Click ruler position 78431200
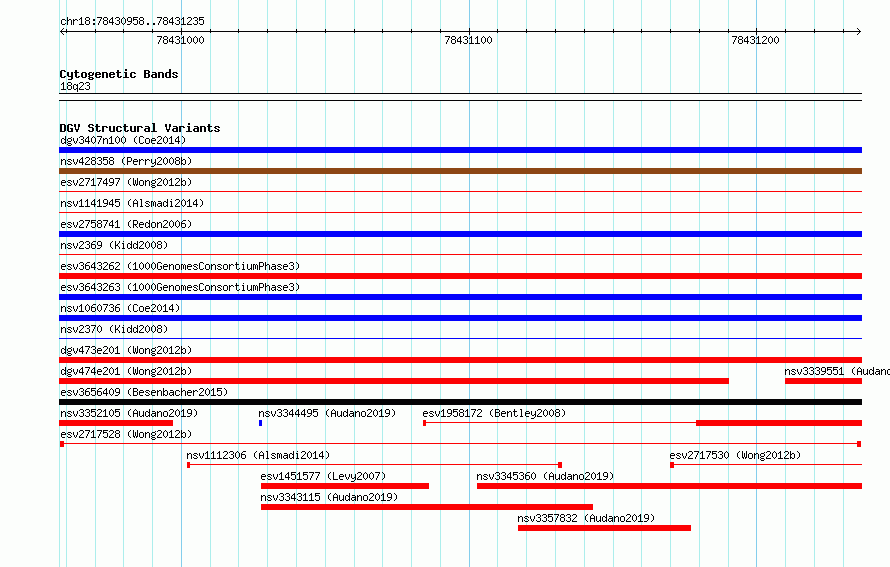 (x=755, y=40)
